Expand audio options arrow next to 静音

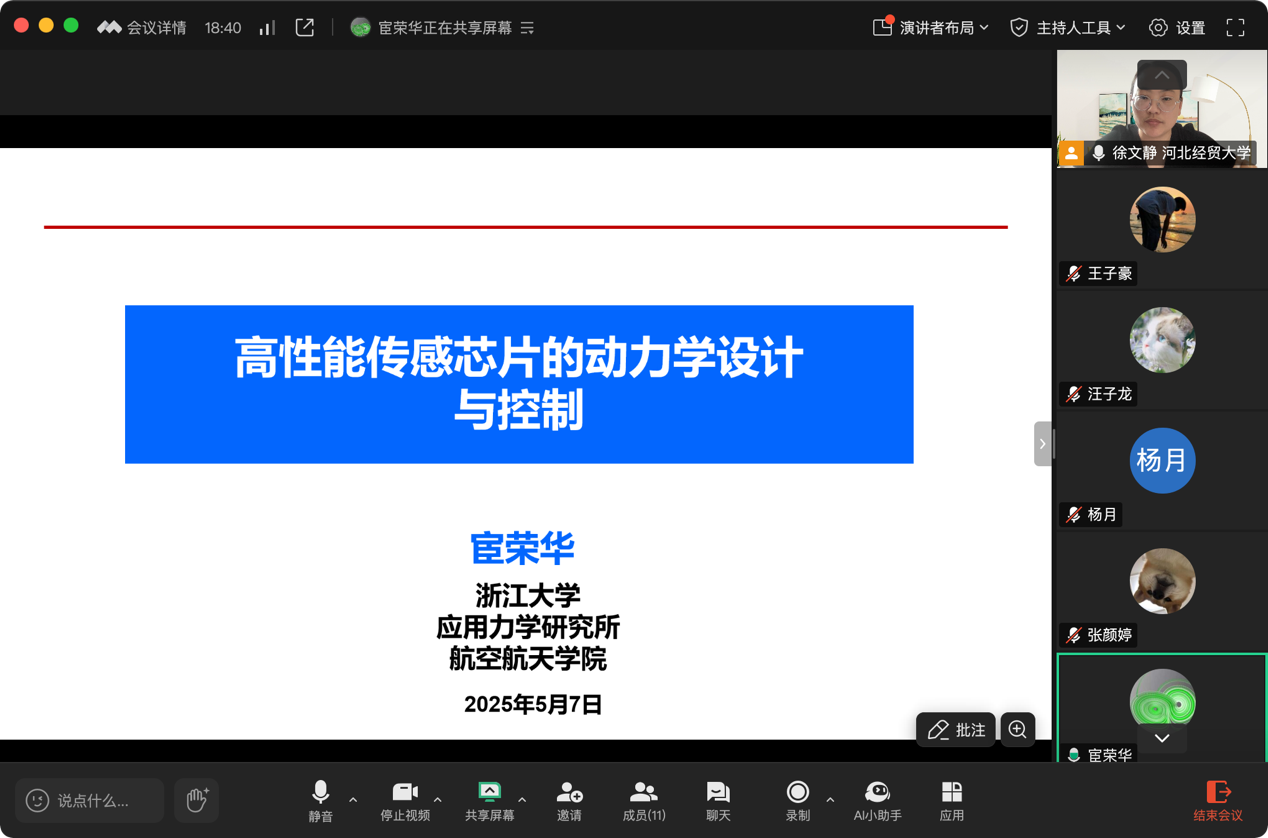pos(353,800)
